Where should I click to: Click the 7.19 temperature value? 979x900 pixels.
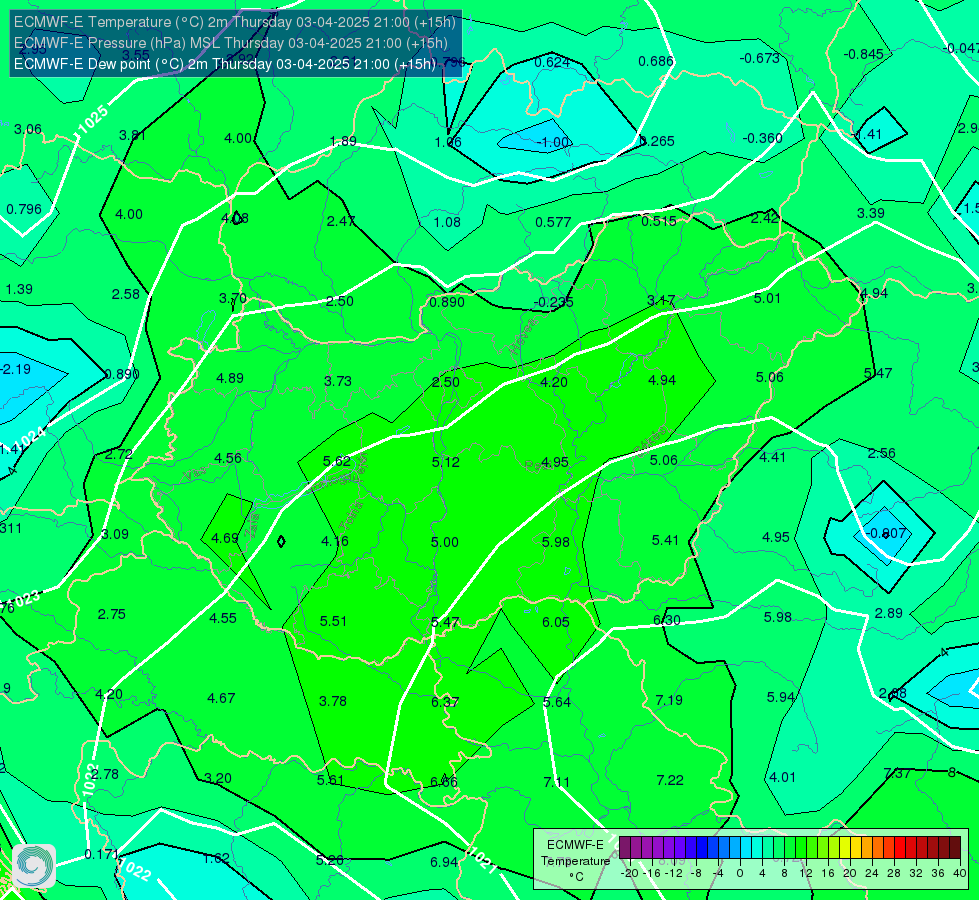click(669, 700)
